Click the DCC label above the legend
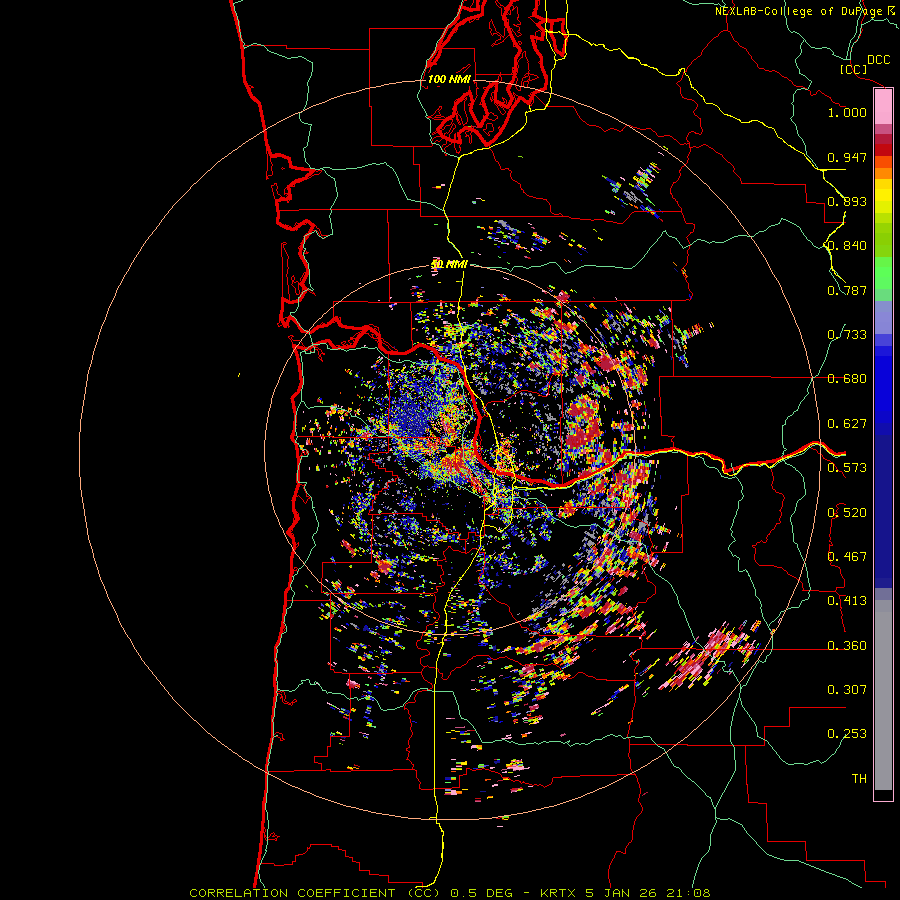 (x=878, y=60)
